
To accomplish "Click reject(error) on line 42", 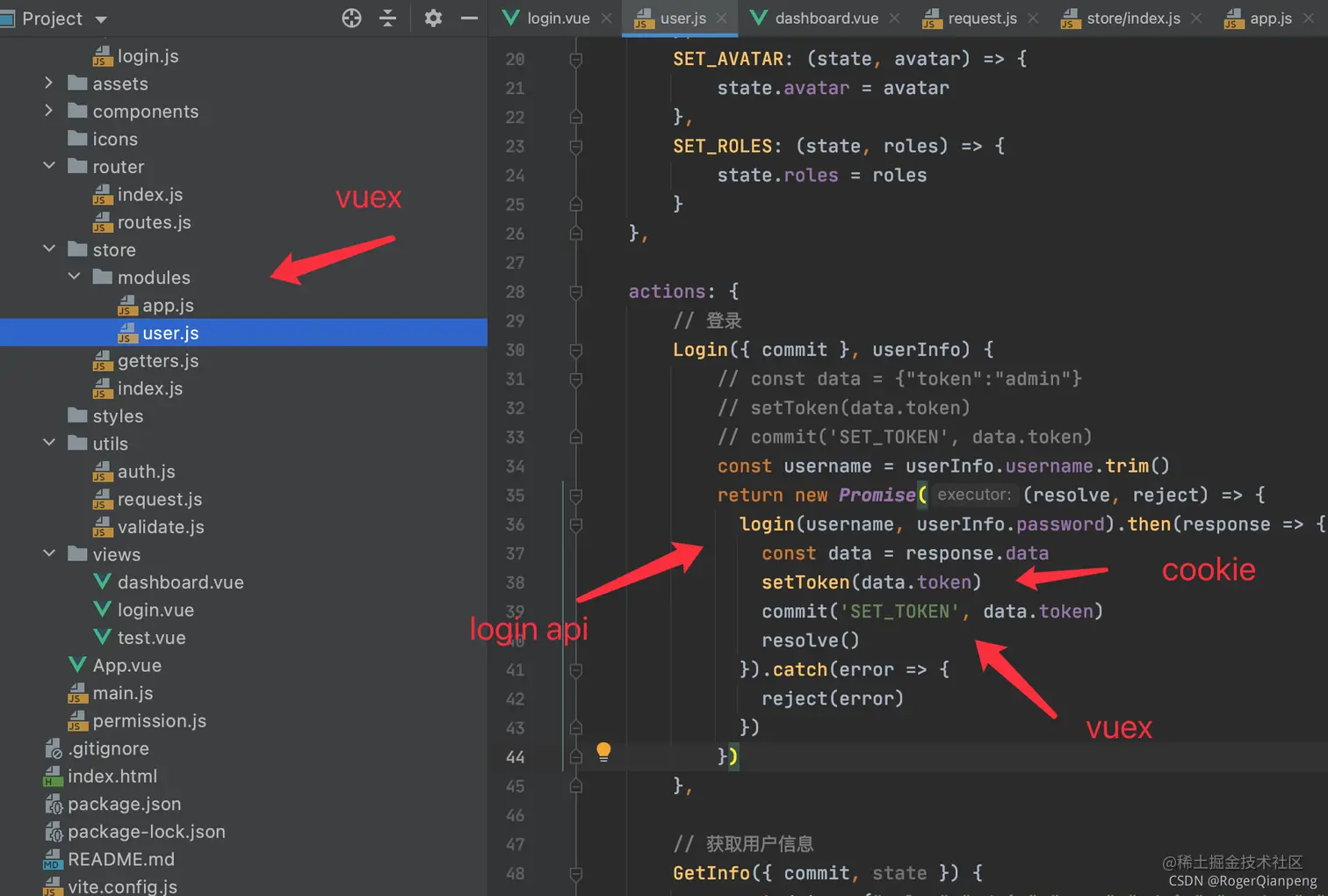I will [833, 698].
